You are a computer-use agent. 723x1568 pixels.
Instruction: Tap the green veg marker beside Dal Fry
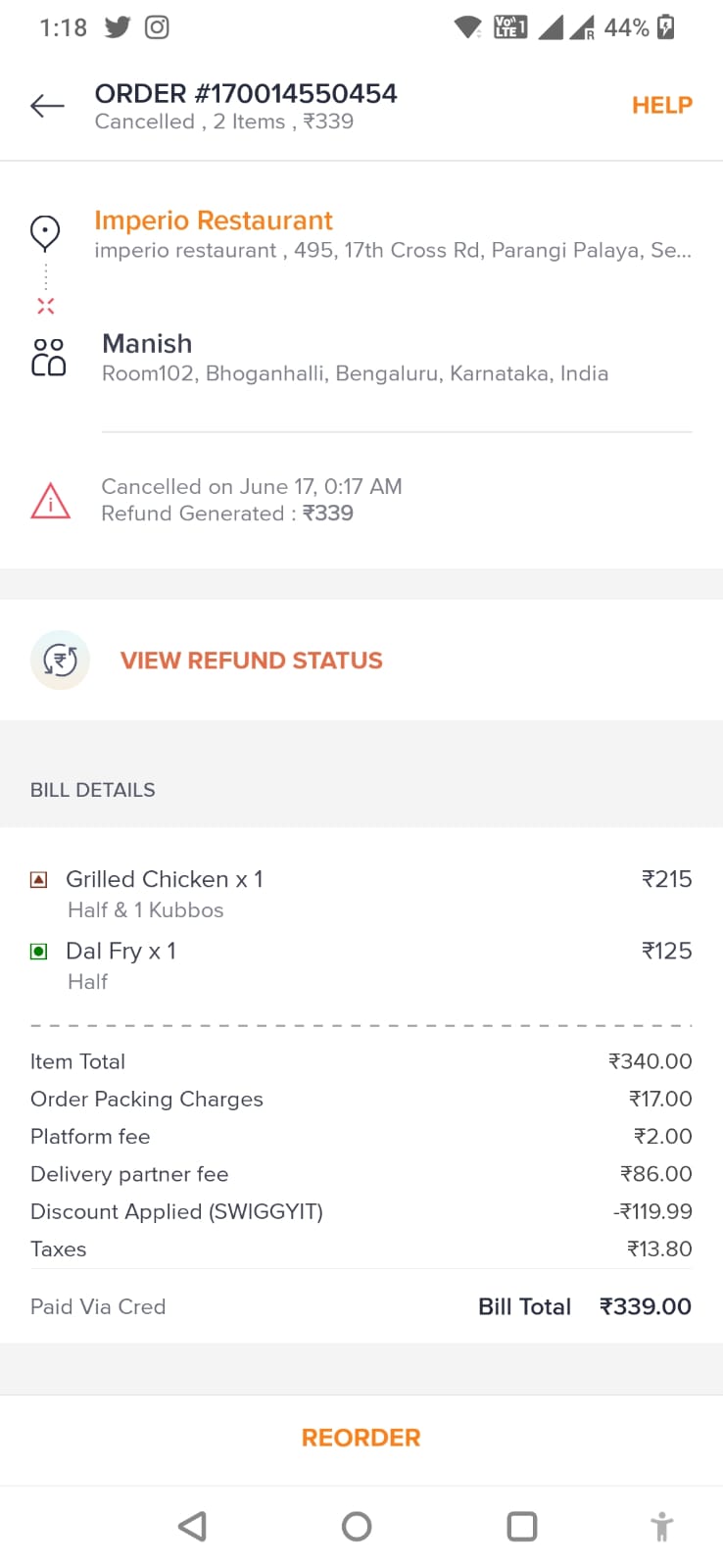[x=39, y=952]
